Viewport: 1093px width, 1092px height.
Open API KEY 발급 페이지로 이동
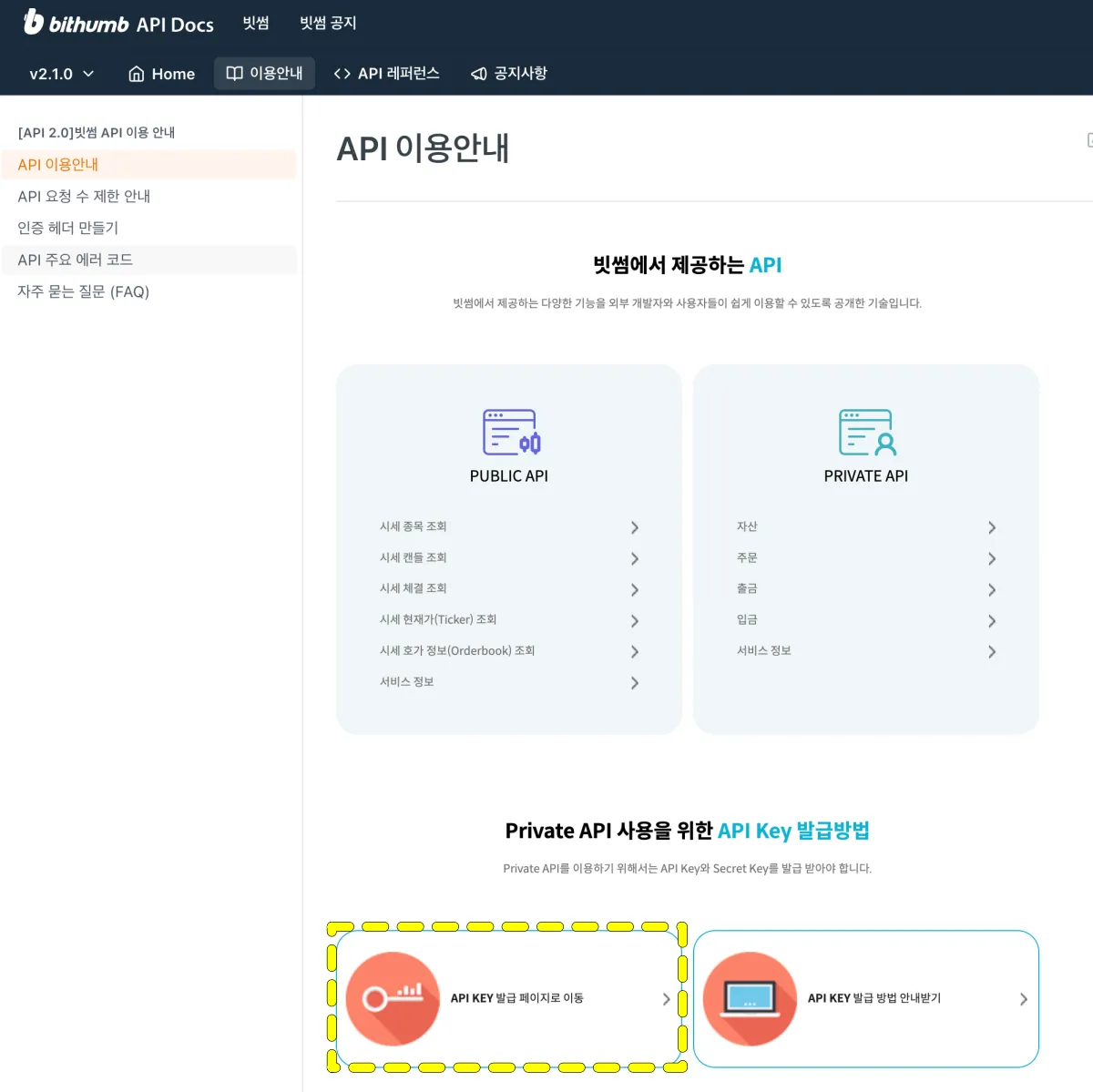point(508,998)
